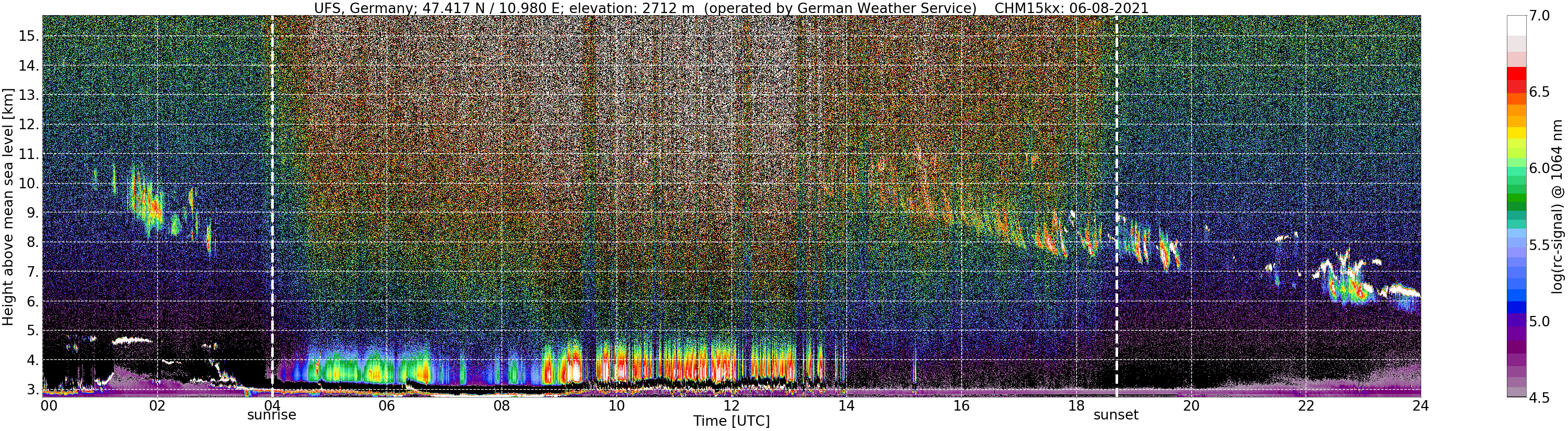Click the 'sunrise' label below the axis
The image size is (1568, 431).
coord(272,415)
